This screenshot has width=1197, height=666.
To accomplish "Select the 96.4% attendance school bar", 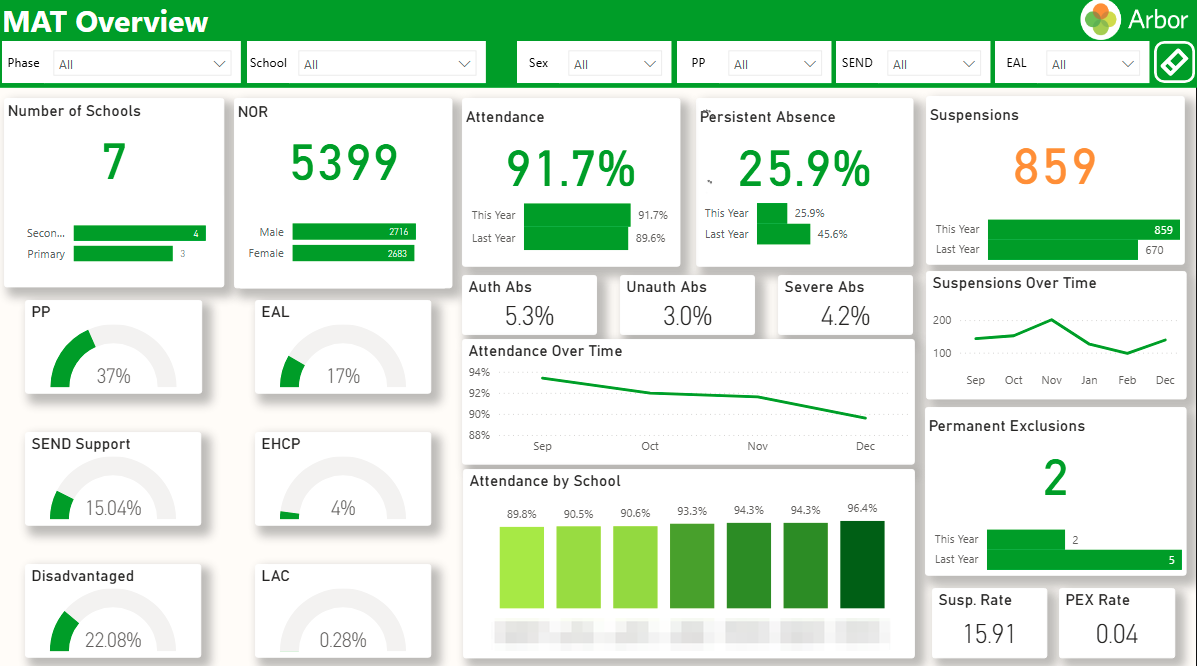I will click(862, 565).
